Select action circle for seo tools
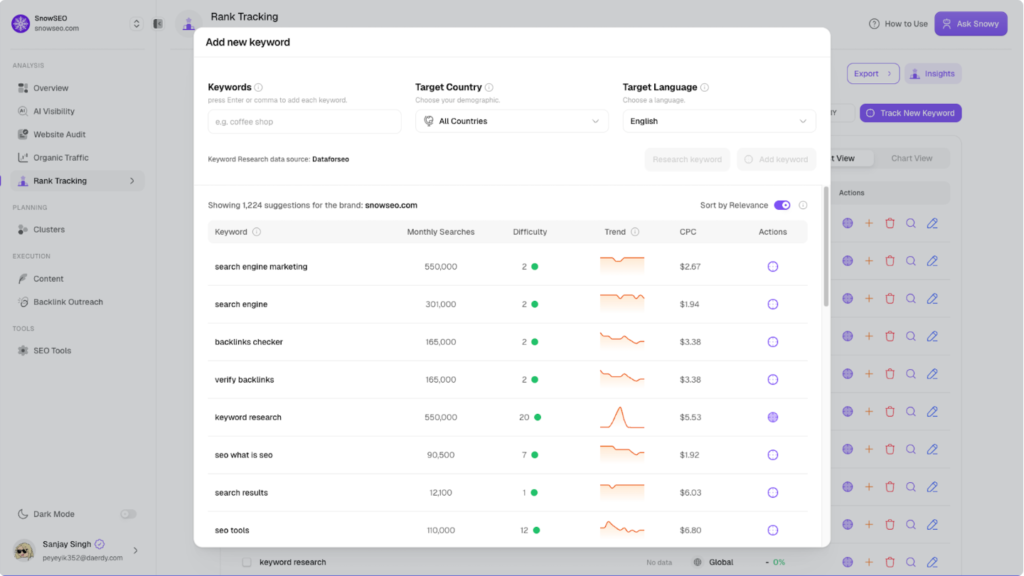 pos(773,530)
